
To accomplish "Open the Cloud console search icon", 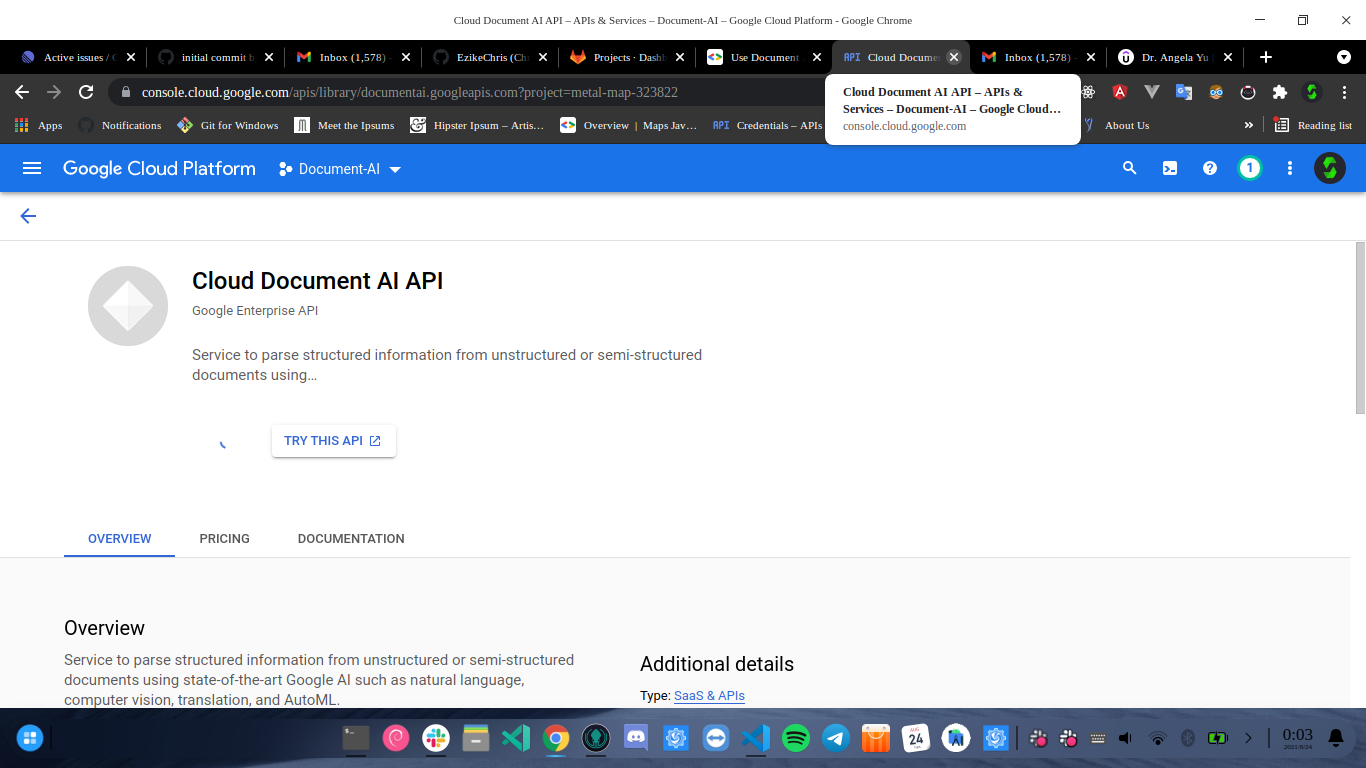I will [x=1130, y=168].
